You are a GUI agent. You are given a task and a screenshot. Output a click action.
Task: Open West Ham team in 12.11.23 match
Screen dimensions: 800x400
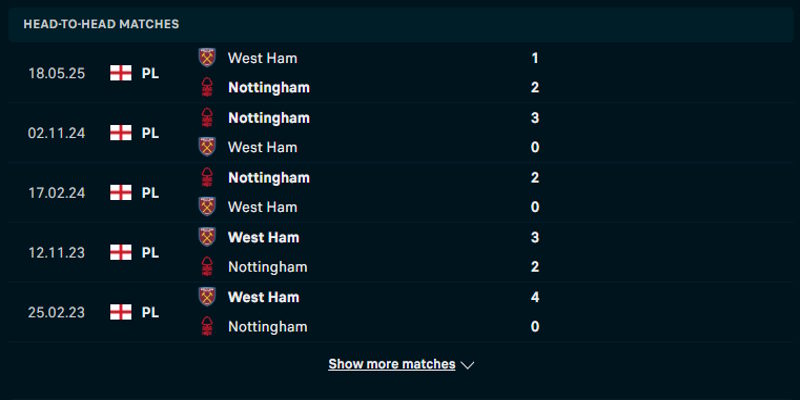(x=262, y=237)
